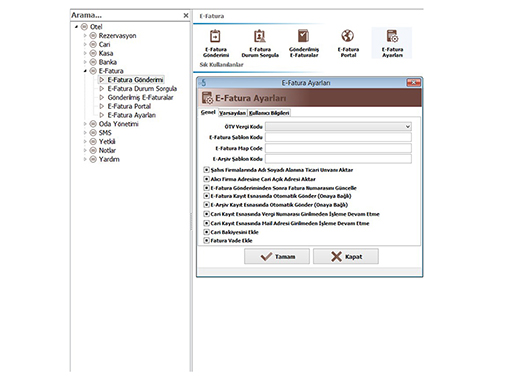Click the Otel node circle icon
The width and height of the screenshot is (510, 380).
(x=84, y=27)
